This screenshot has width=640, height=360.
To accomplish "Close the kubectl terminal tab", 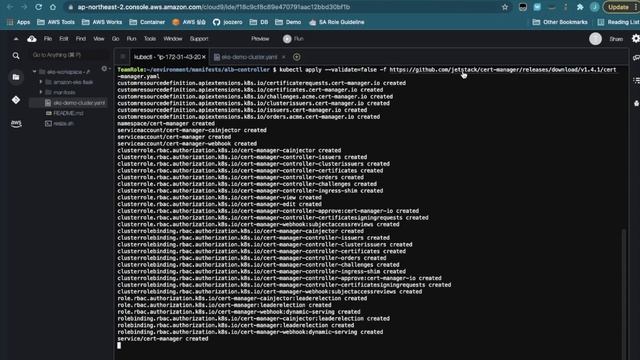I will click(204, 57).
